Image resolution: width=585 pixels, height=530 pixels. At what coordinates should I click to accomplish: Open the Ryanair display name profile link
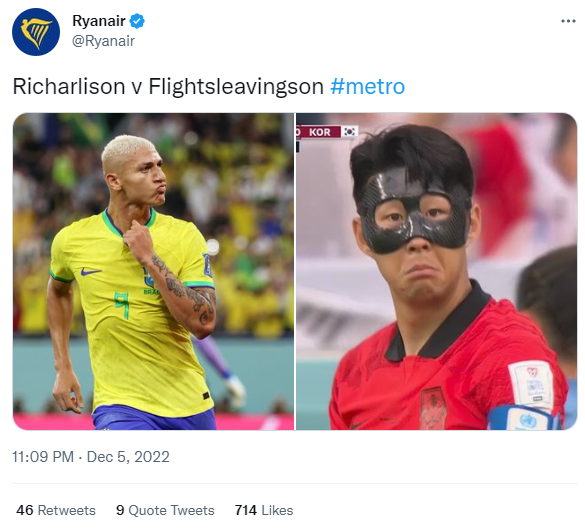[99, 21]
